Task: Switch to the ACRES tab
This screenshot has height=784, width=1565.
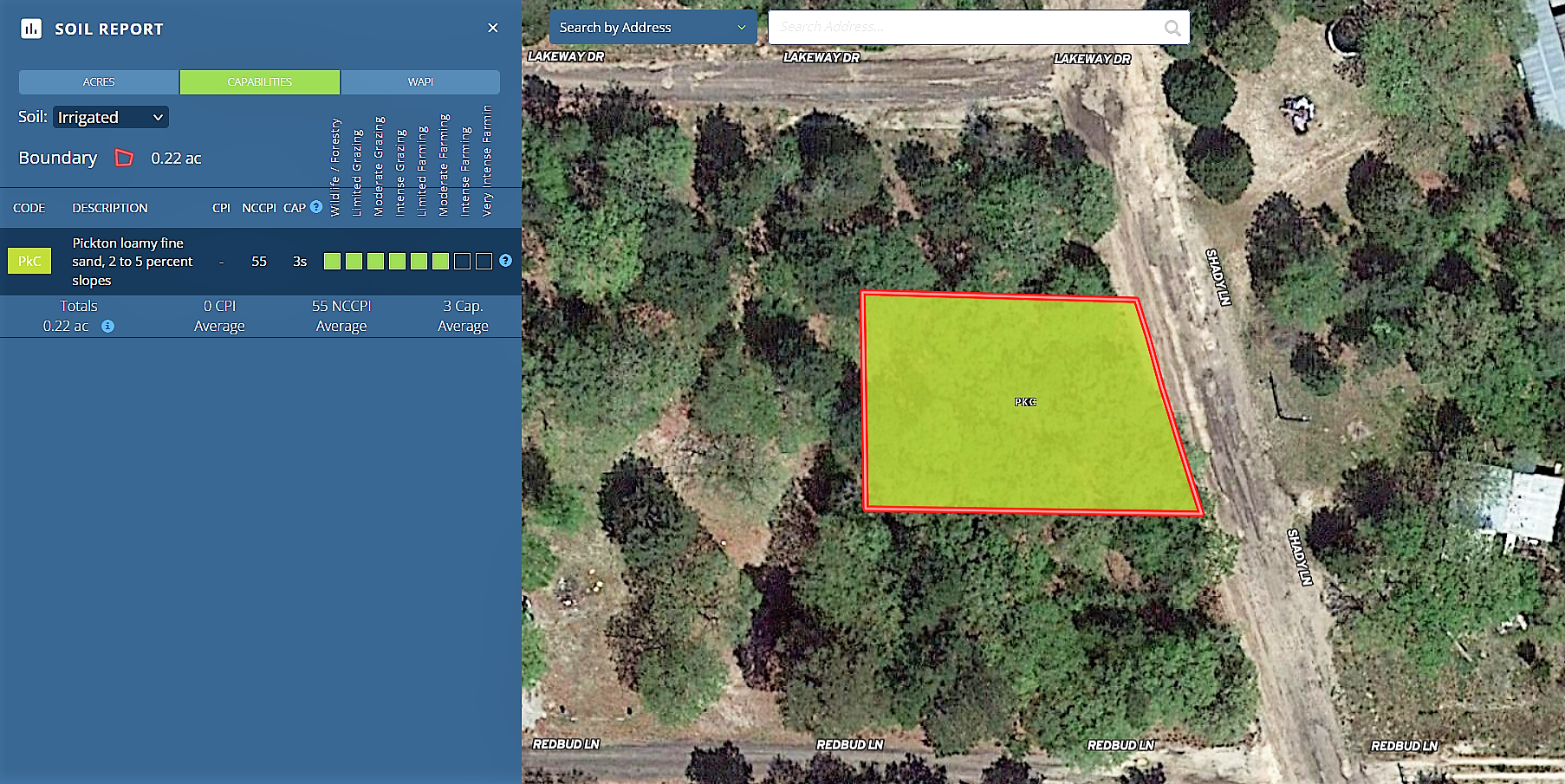Action: click(x=99, y=82)
